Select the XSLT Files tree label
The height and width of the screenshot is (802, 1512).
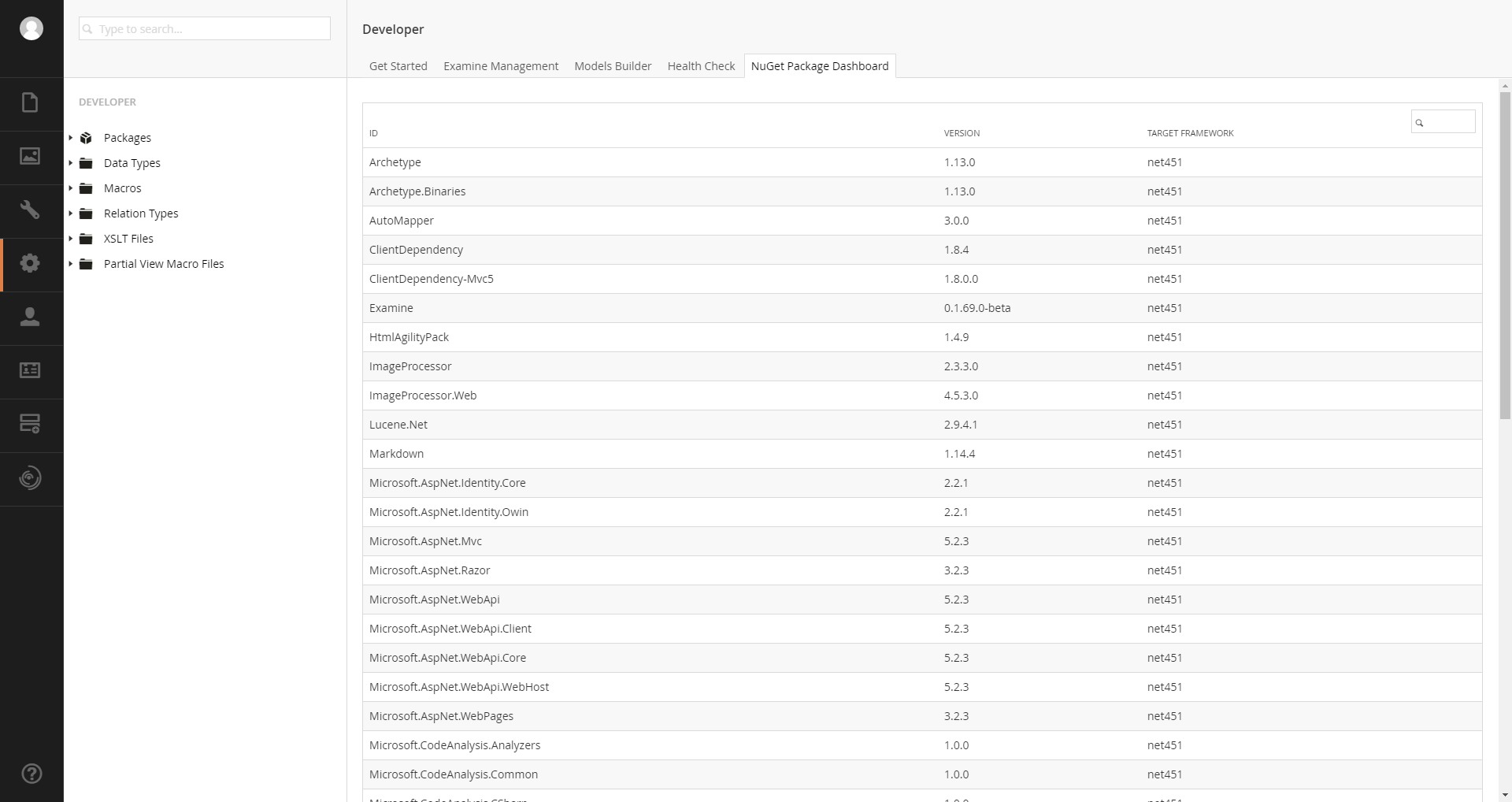(x=128, y=239)
